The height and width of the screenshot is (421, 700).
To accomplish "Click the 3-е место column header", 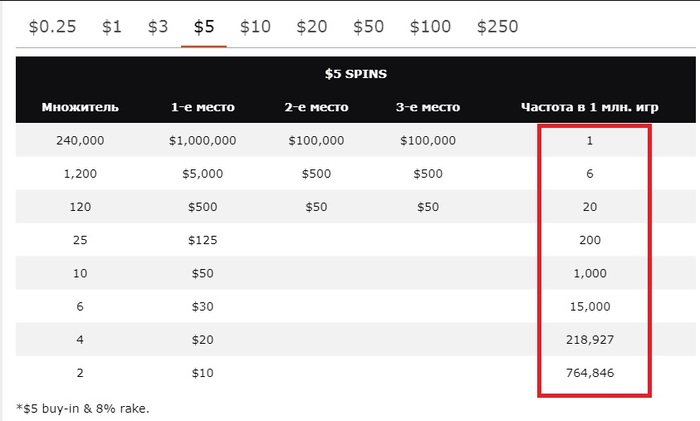I will point(428,107).
